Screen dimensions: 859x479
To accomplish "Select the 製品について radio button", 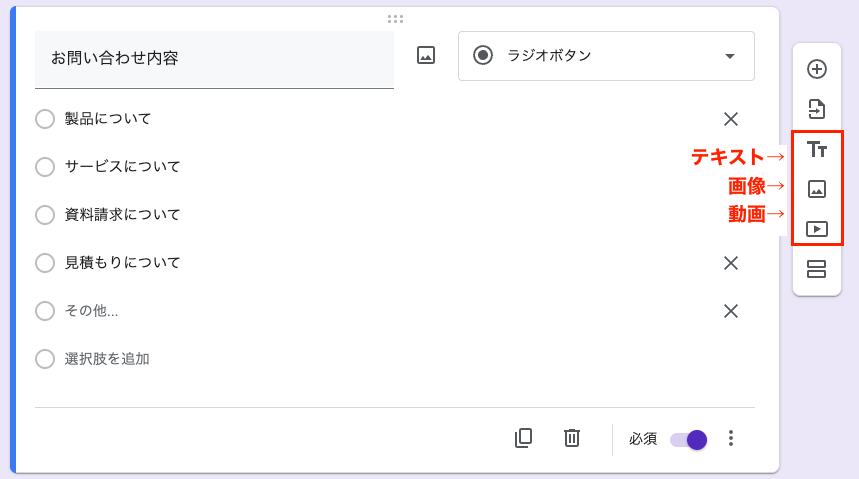I will 45,119.
